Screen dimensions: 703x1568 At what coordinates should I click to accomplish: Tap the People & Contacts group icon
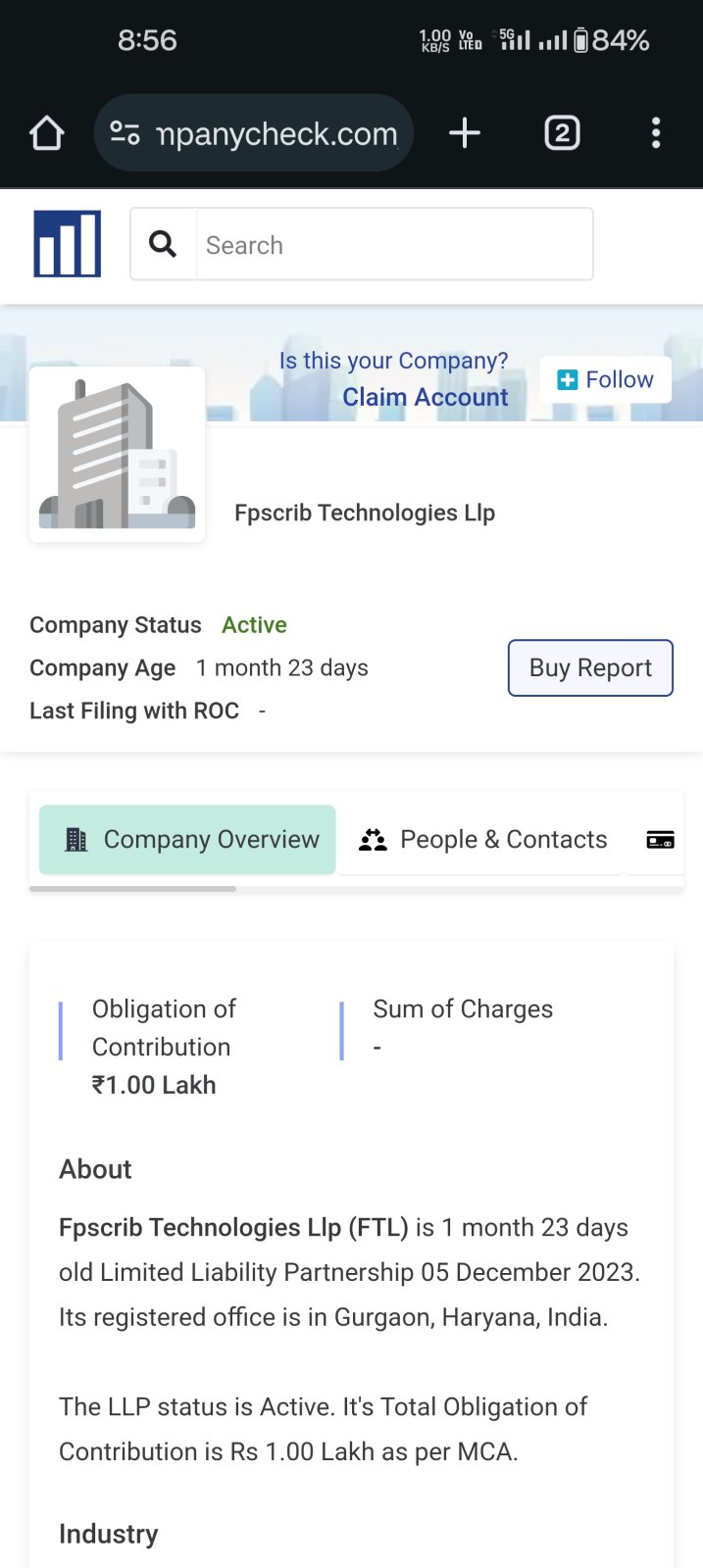pyautogui.click(x=373, y=840)
